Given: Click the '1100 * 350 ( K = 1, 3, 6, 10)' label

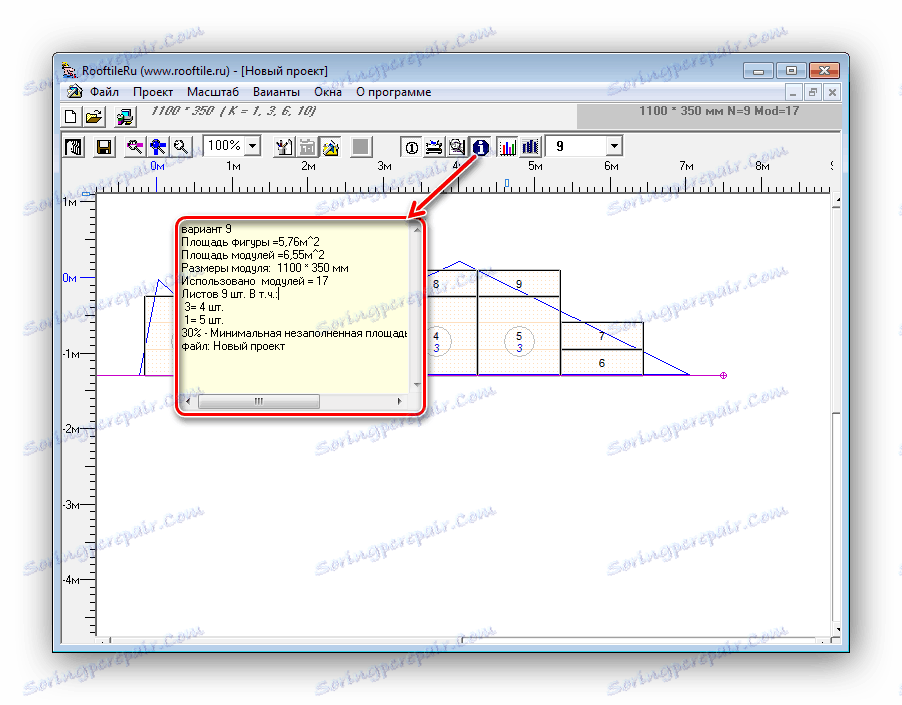Looking at the screenshot, I should pyautogui.click(x=233, y=111).
